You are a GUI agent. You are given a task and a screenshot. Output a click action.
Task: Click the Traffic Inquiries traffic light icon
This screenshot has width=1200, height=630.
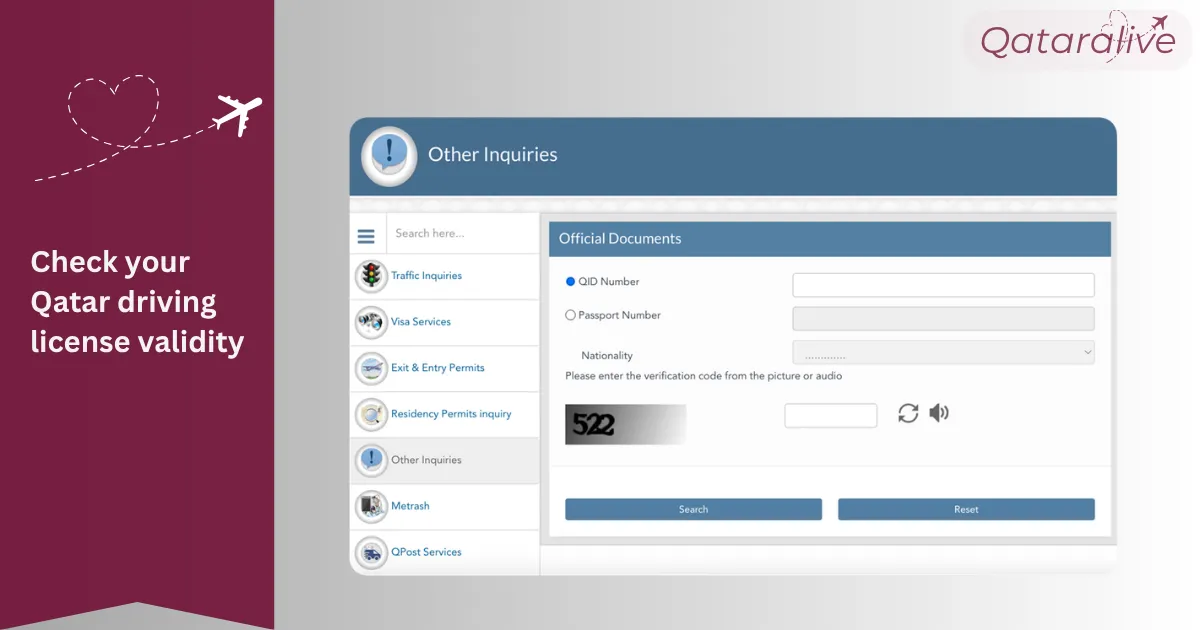click(x=371, y=276)
